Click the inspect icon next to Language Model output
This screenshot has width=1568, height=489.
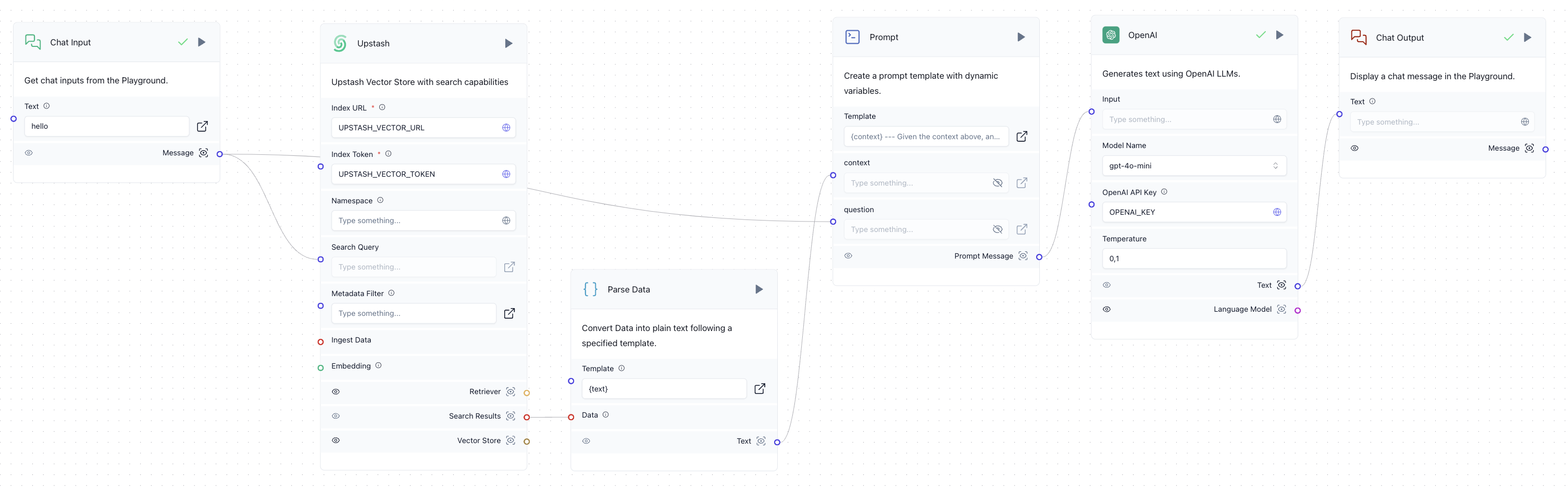pos(1281,309)
